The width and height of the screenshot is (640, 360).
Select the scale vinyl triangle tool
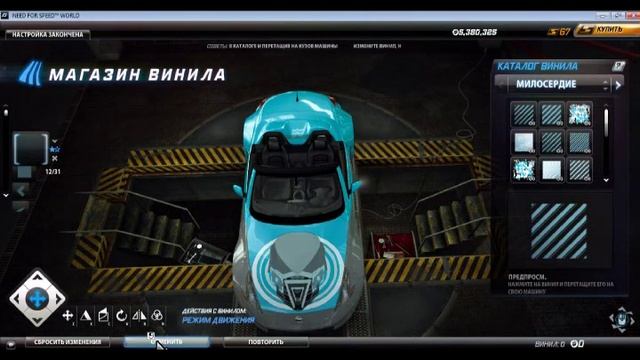(86, 315)
